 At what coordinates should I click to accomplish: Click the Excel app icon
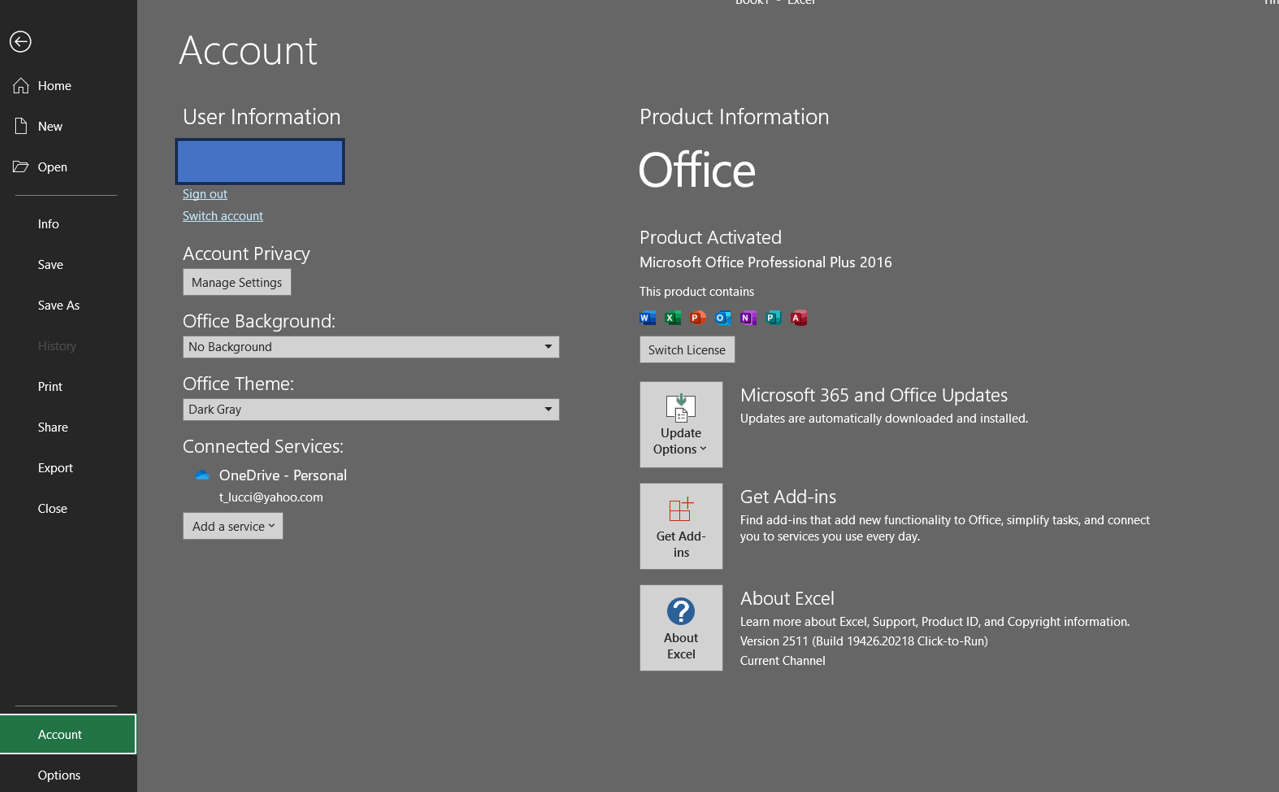click(x=673, y=318)
